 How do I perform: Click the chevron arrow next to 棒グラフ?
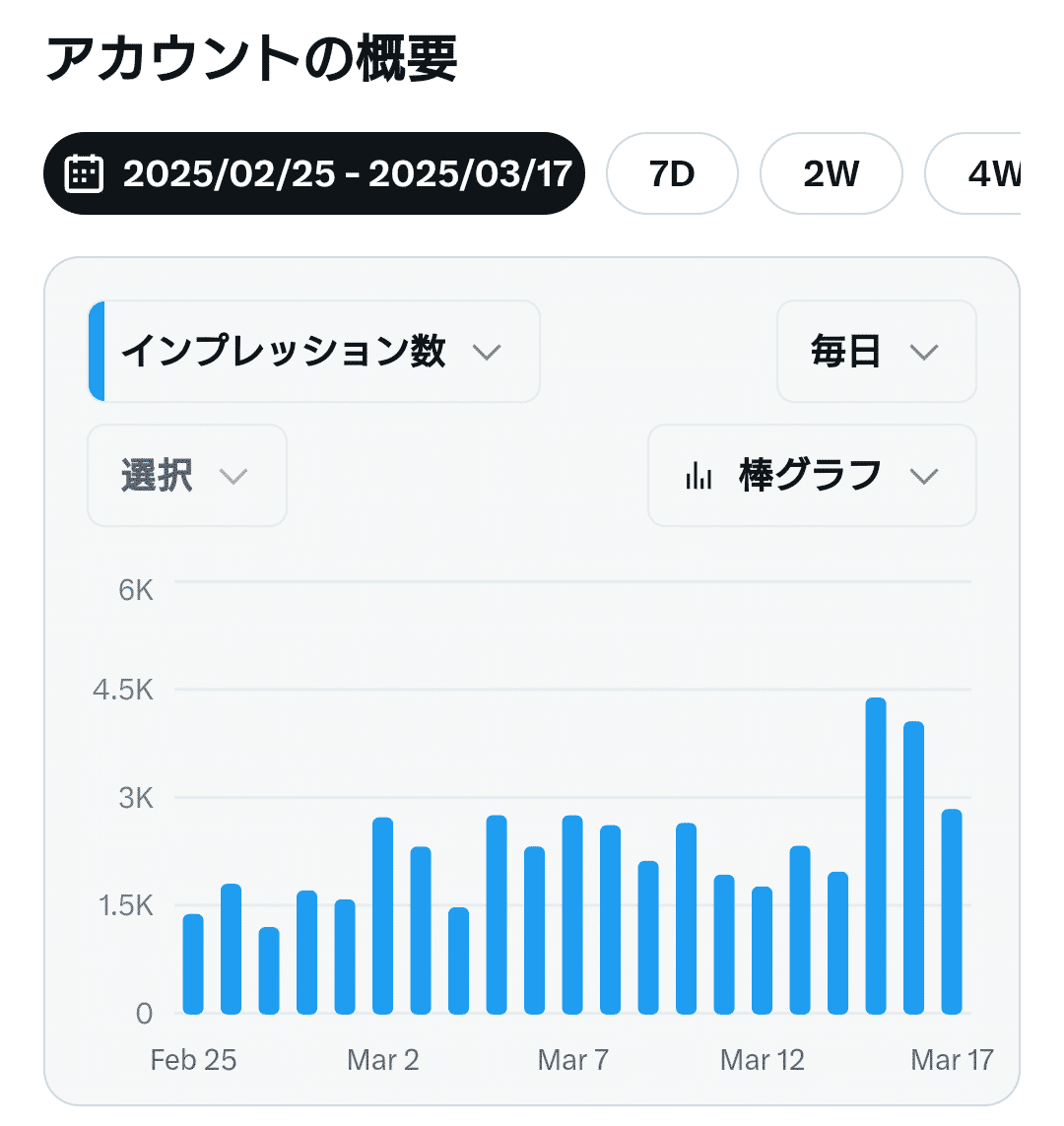click(x=923, y=476)
